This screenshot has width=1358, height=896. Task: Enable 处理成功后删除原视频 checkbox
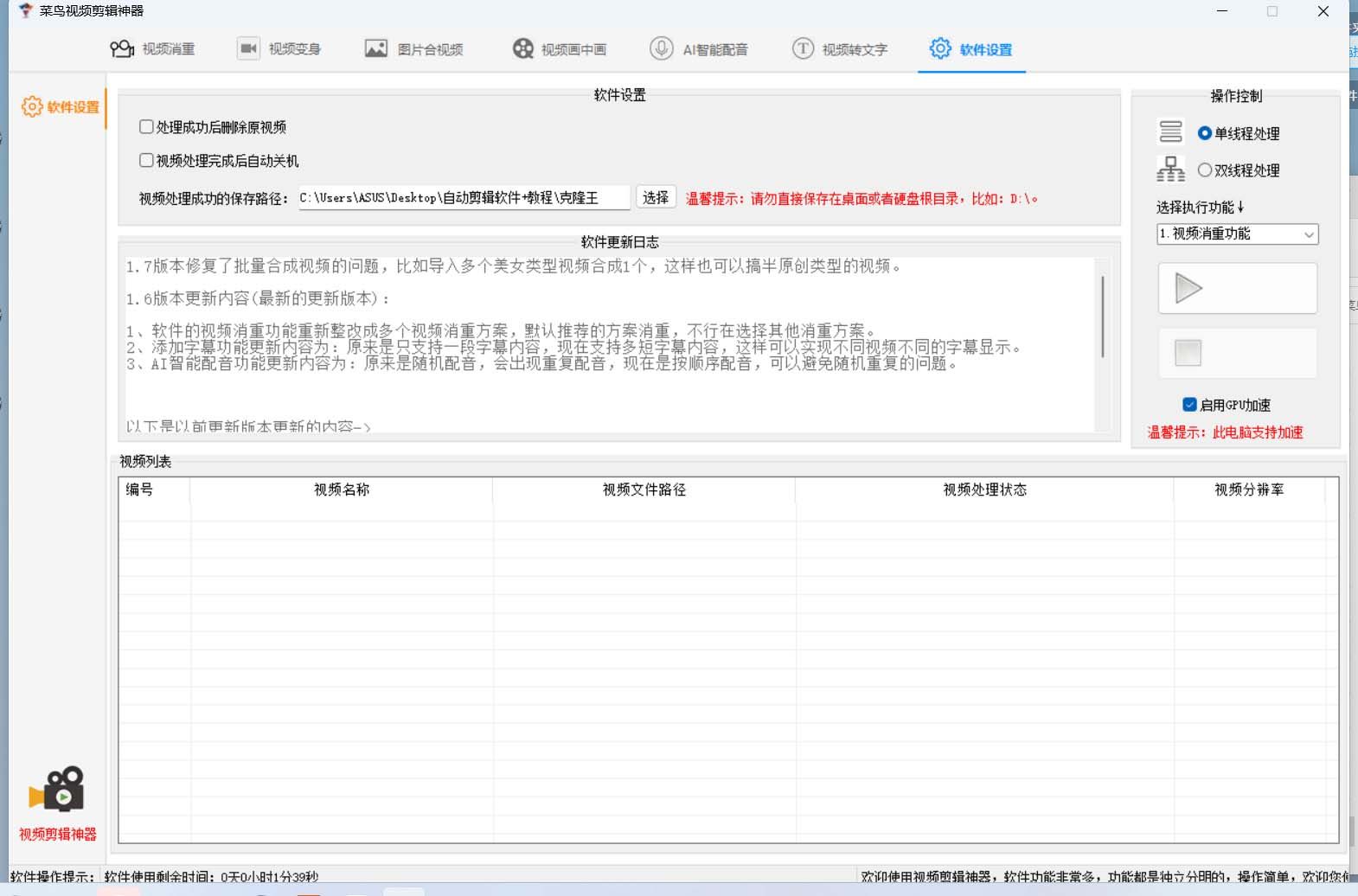[x=147, y=127]
